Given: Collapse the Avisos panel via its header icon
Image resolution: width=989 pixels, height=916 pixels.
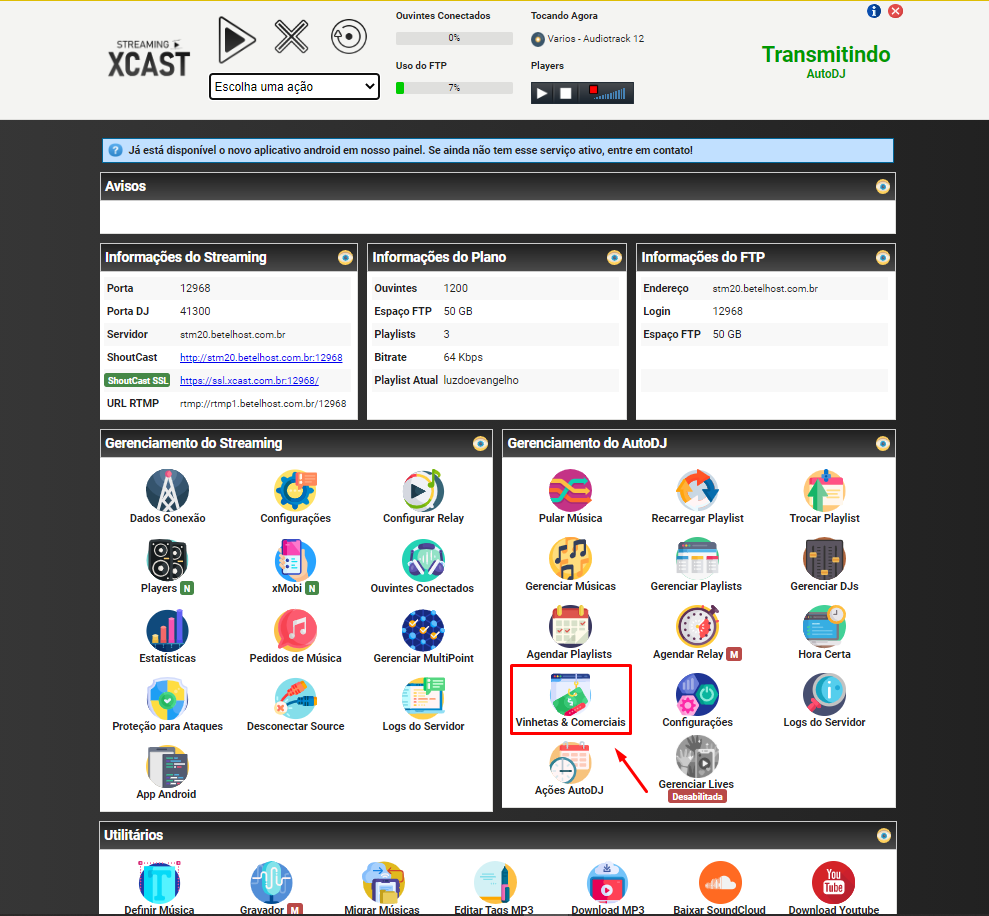Looking at the screenshot, I should (883, 187).
